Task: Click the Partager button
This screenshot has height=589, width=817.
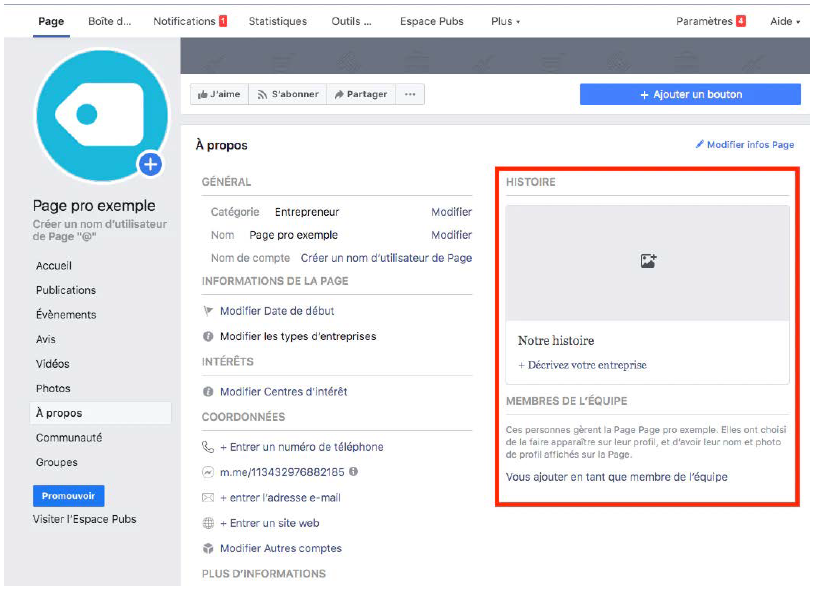Action: pyautogui.click(x=361, y=94)
